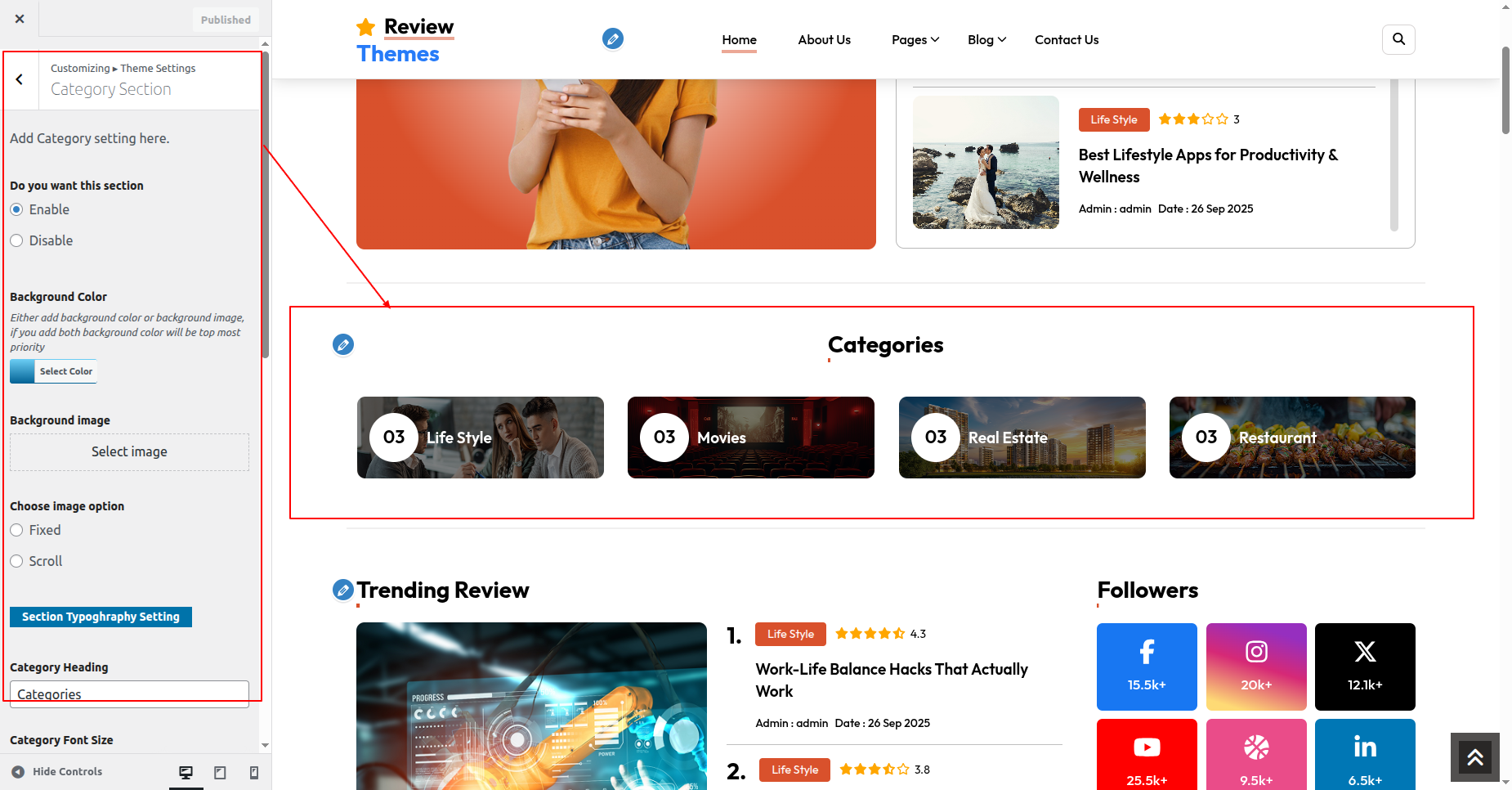Screen dimensions: 1512x790
Task: Expand the Blog dropdown menu
Action: 986,40
